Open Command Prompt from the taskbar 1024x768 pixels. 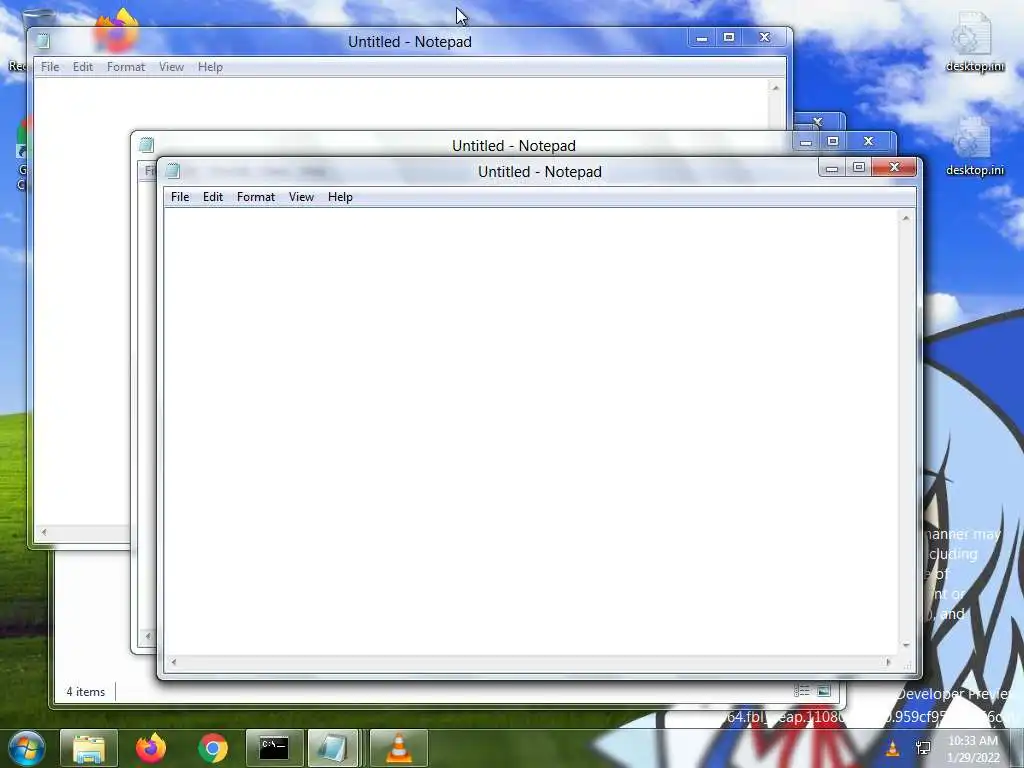pyautogui.click(x=274, y=748)
